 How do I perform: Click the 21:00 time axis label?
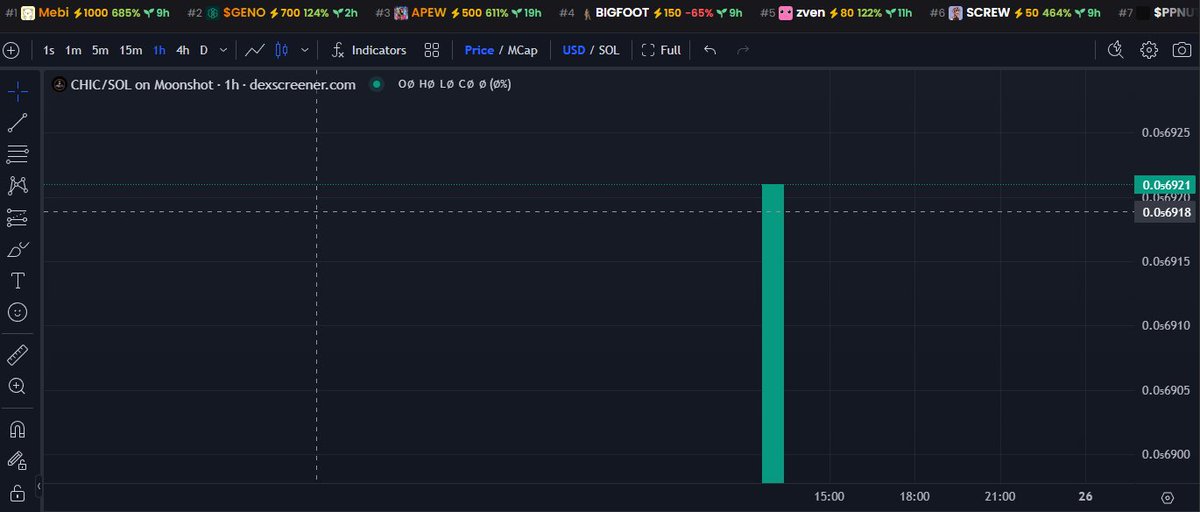click(x=1000, y=497)
